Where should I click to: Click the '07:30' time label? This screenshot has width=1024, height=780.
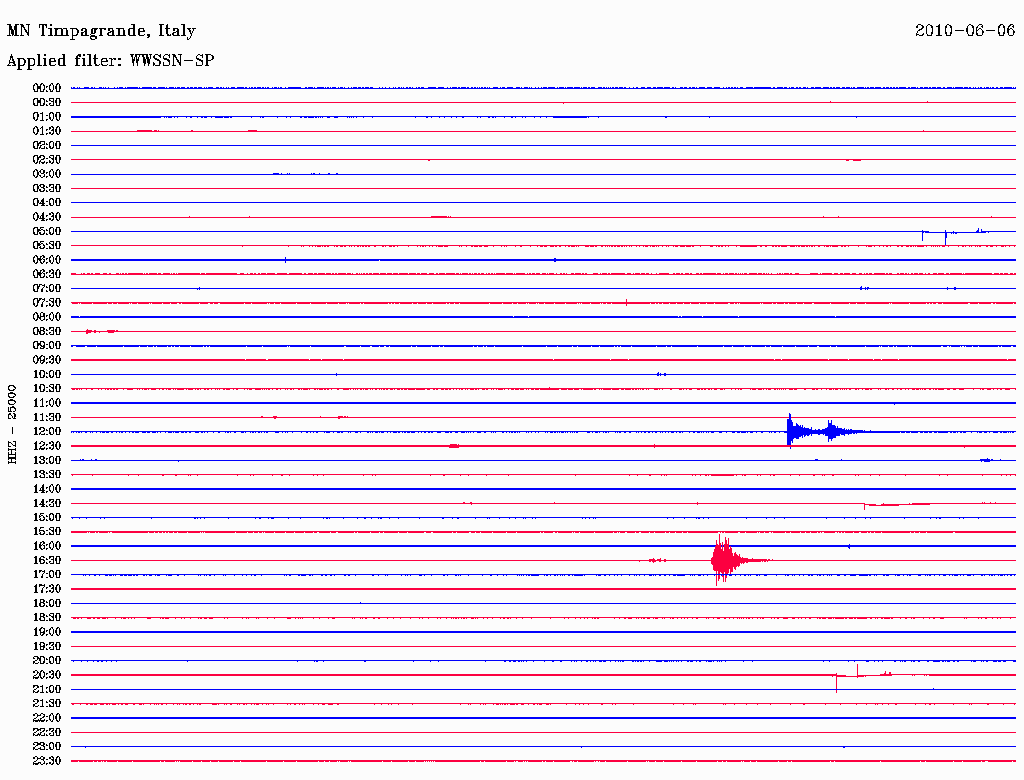point(47,302)
